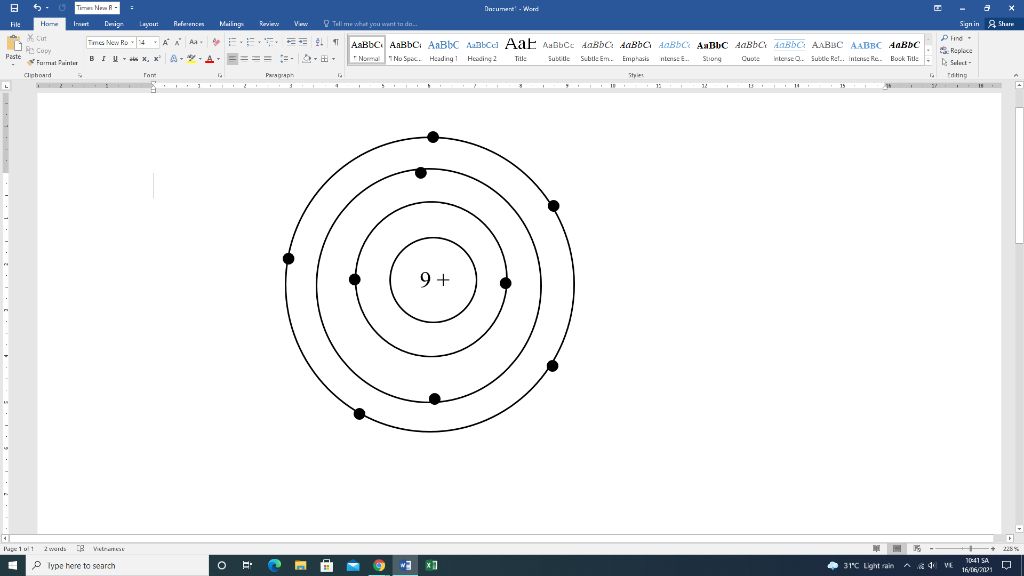Image resolution: width=1024 pixels, height=576 pixels.
Task: Apply superscript formatting
Action: (x=157, y=59)
